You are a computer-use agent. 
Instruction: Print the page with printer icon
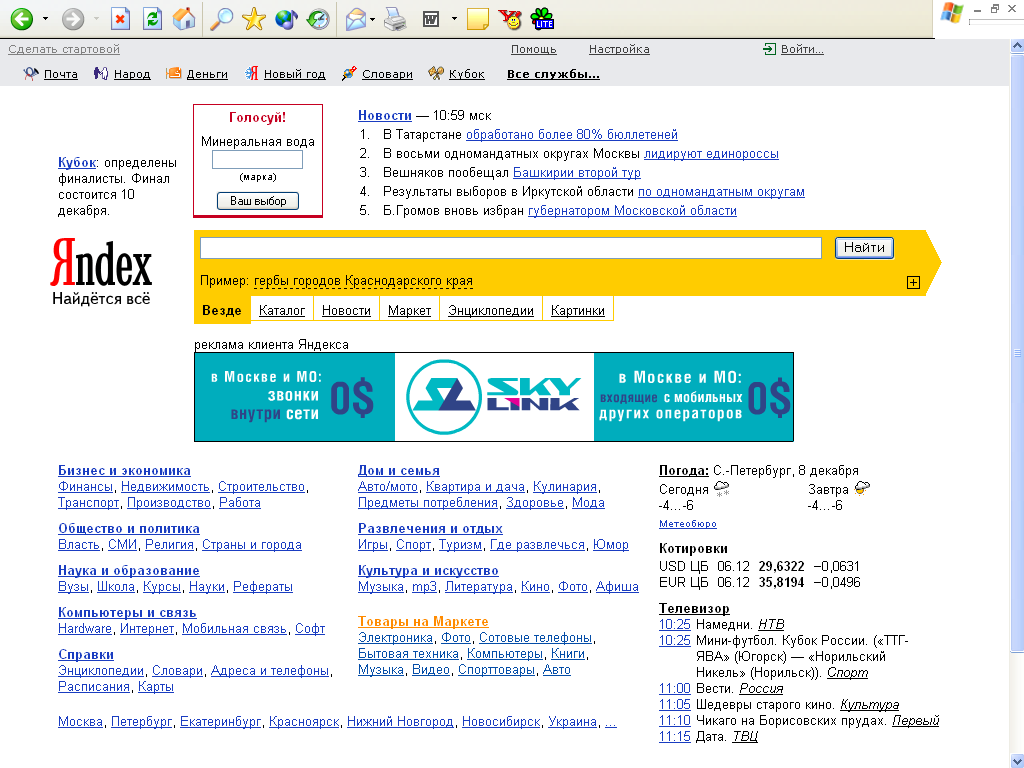pyautogui.click(x=395, y=19)
